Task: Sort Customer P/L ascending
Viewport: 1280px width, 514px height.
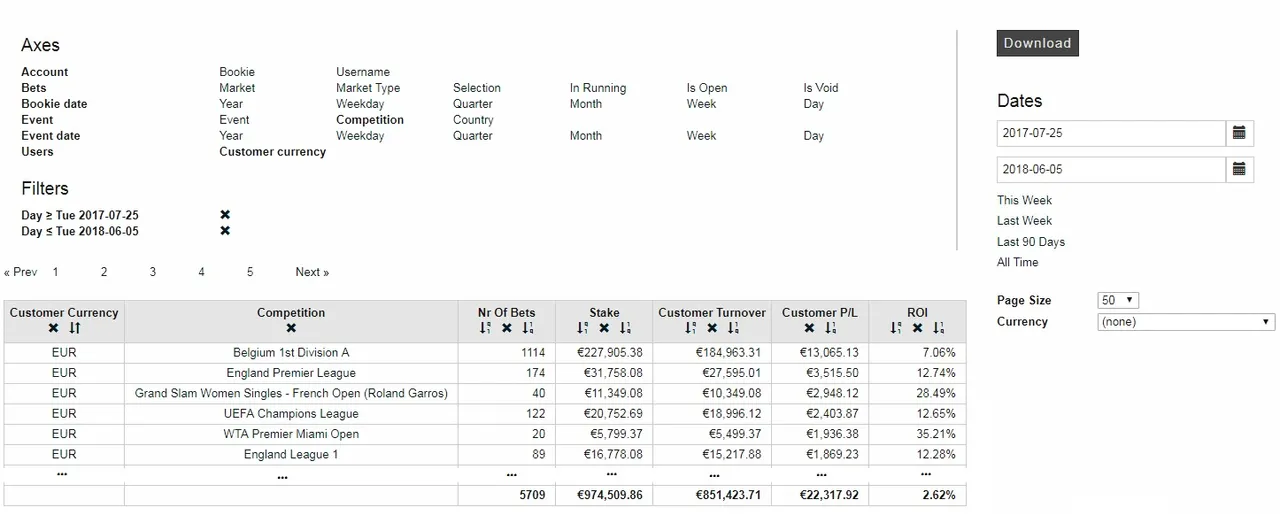Action: pos(830,328)
